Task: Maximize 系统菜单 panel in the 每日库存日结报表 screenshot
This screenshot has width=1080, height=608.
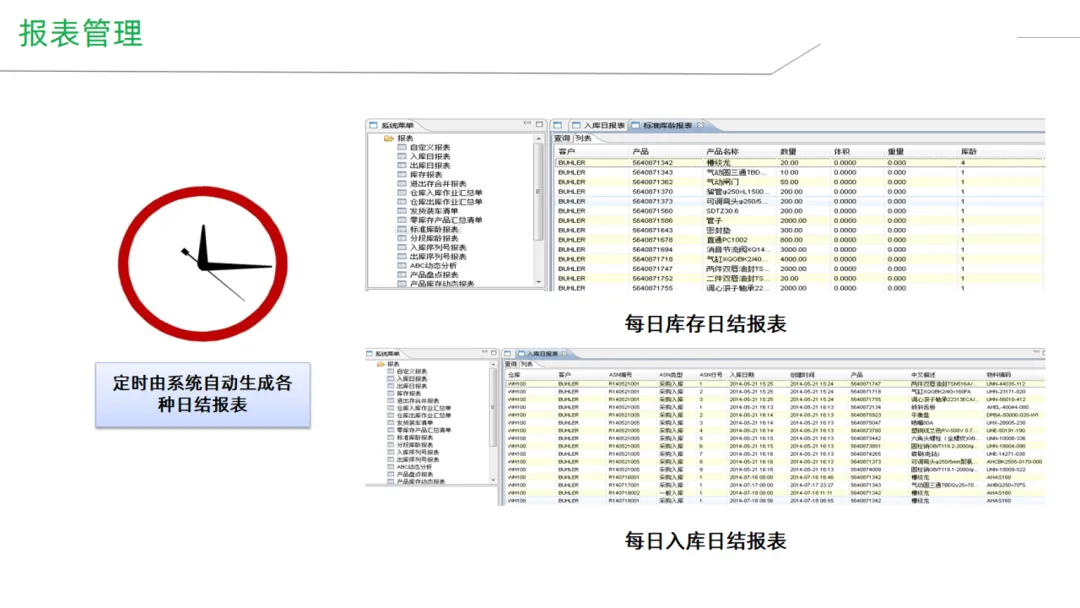Action: (x=539, y=125)
